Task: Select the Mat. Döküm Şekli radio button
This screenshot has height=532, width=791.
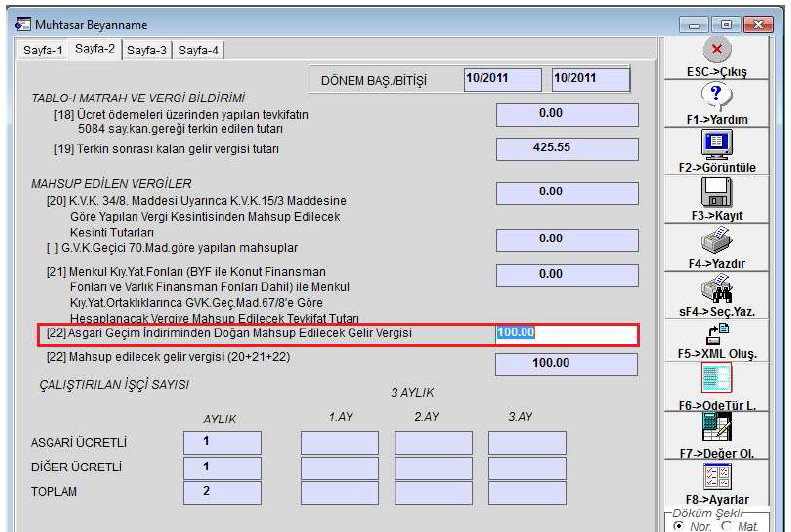Action: (726, 524)
